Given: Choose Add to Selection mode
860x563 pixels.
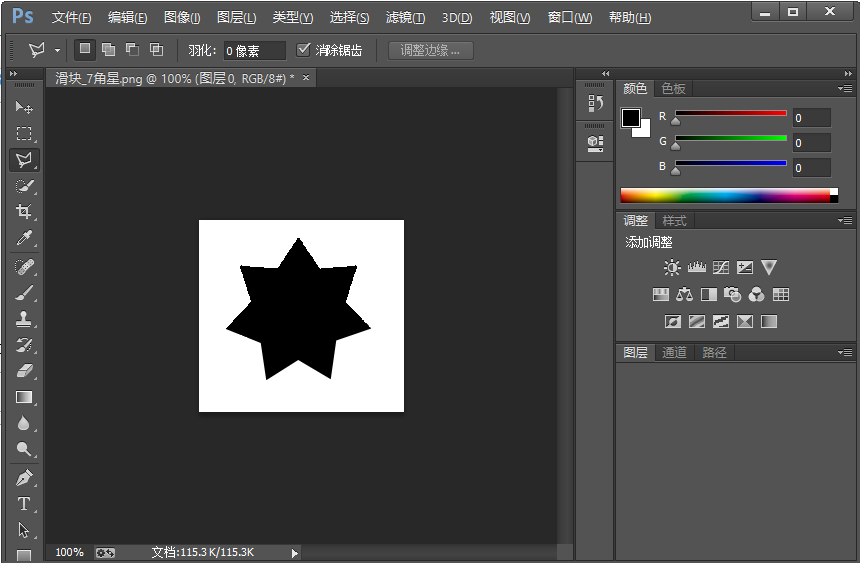Looking at the screenshot, I should (x=109, y=49).
